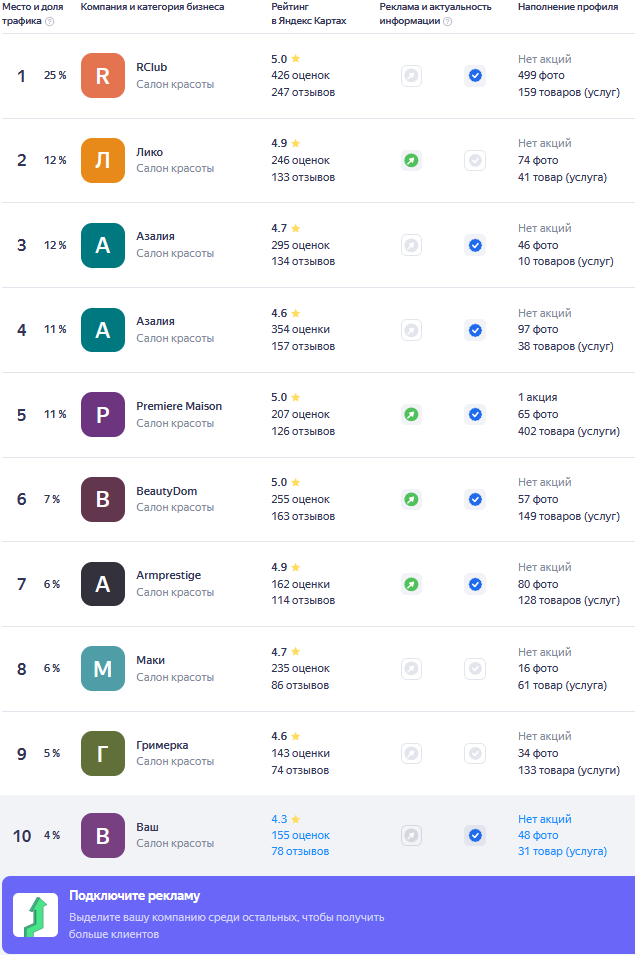The height and width of the screenshot is (955, 635).
Task: Click the Подключите рекламу banner
Action: point(318,915)
